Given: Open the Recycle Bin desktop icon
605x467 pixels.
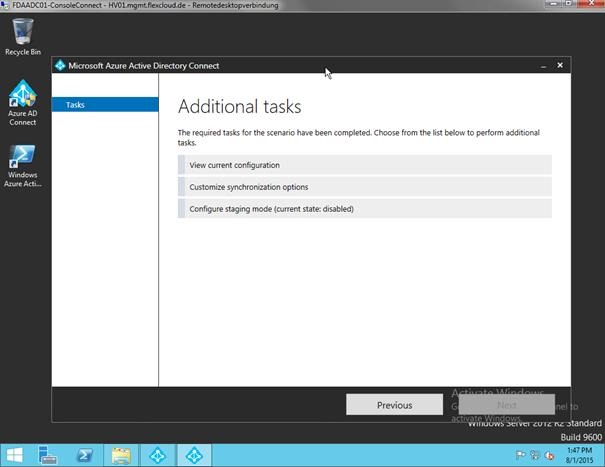Looking at the screenshot, I should (x=23, y=37).
